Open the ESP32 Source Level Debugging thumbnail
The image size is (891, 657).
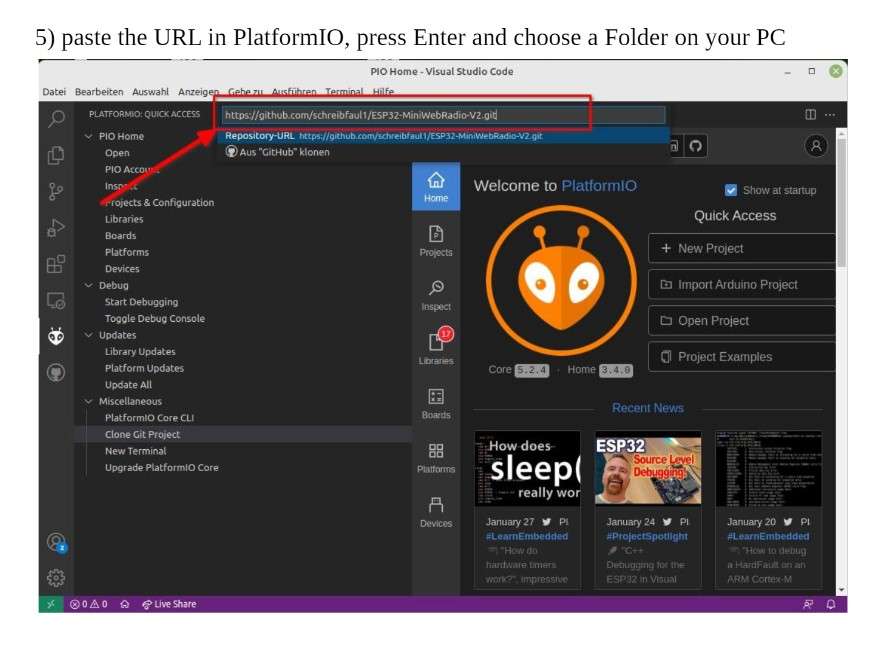[x=648, y=469]
